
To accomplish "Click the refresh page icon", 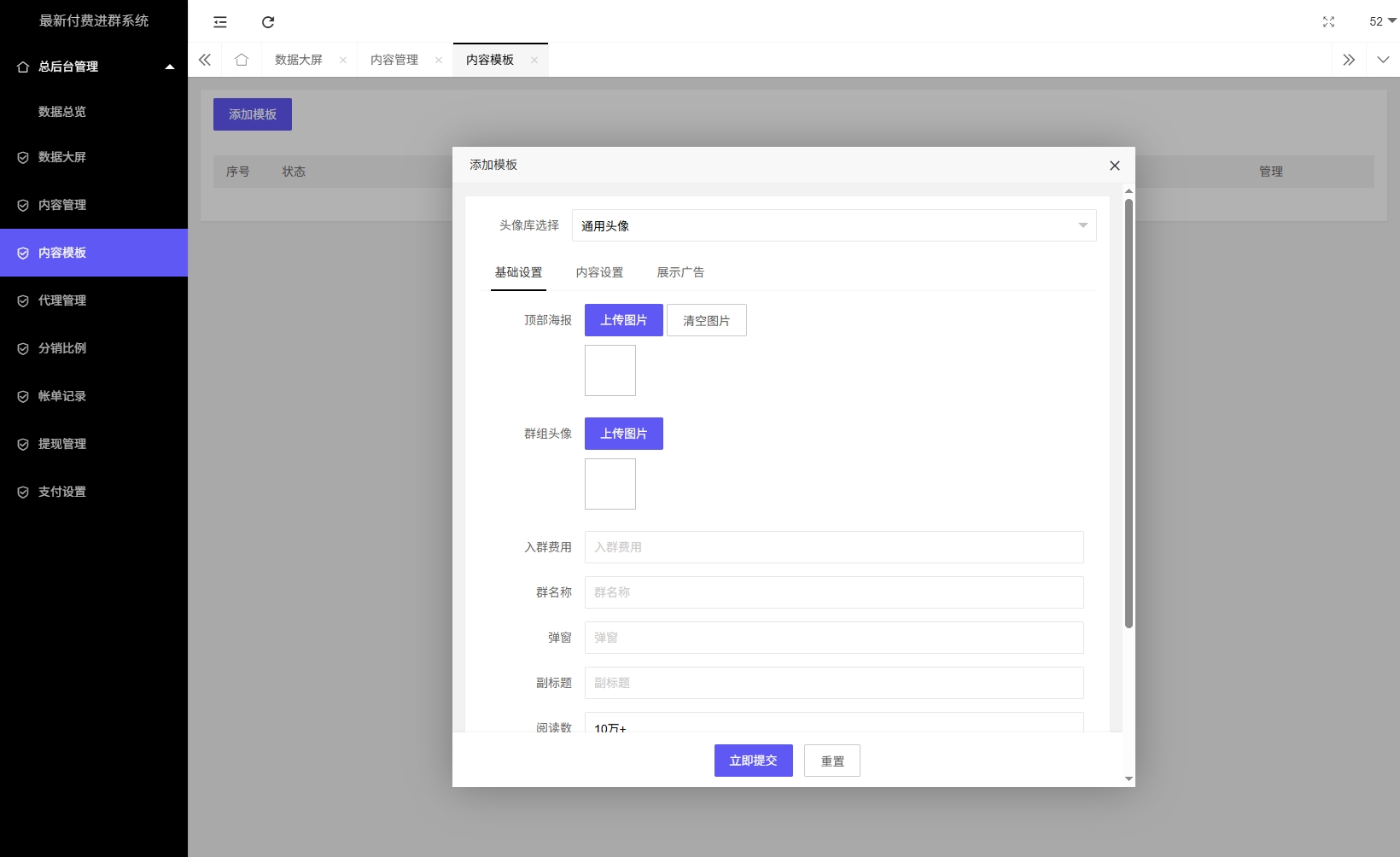I will point(268,22).
